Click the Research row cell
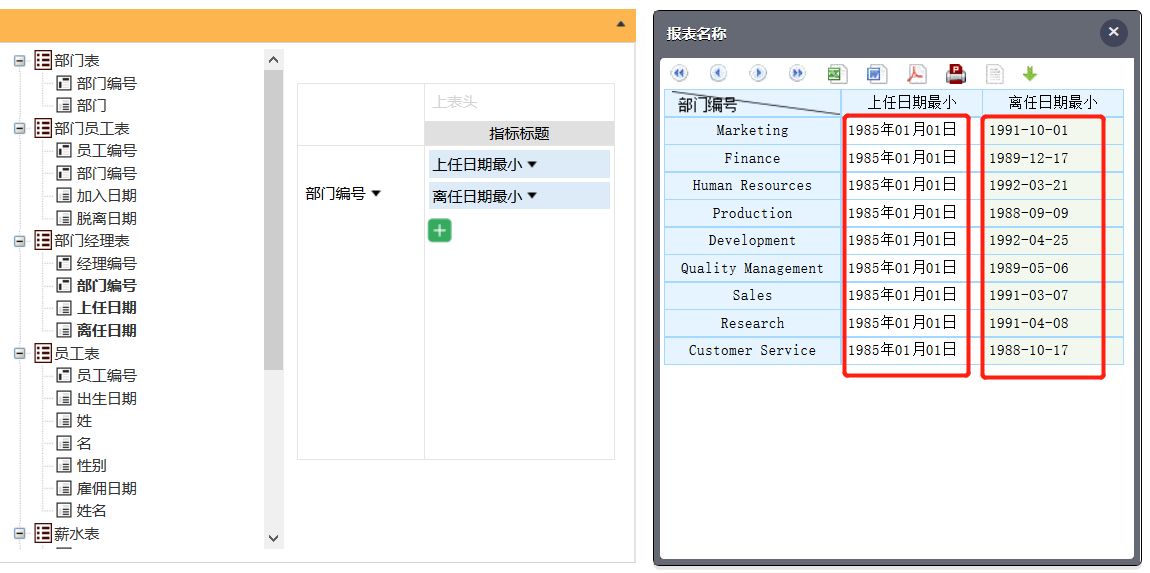 pyautogui.click(x=752, y=324)
